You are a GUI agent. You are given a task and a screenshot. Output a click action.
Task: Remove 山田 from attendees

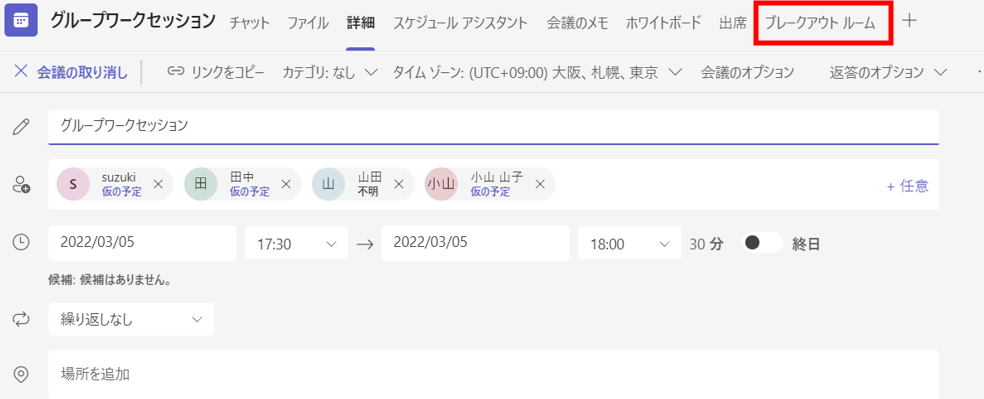point(398,184)
